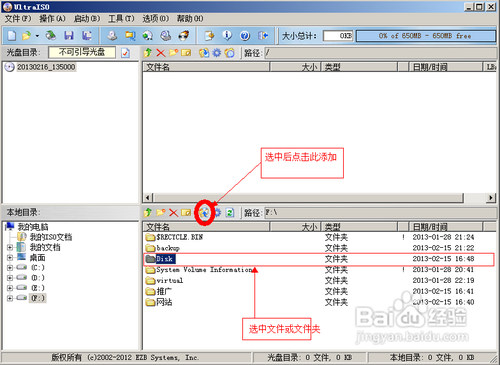500x365 pixels.
Task: Open the 选项(O) menu
Action: point(156,19)
